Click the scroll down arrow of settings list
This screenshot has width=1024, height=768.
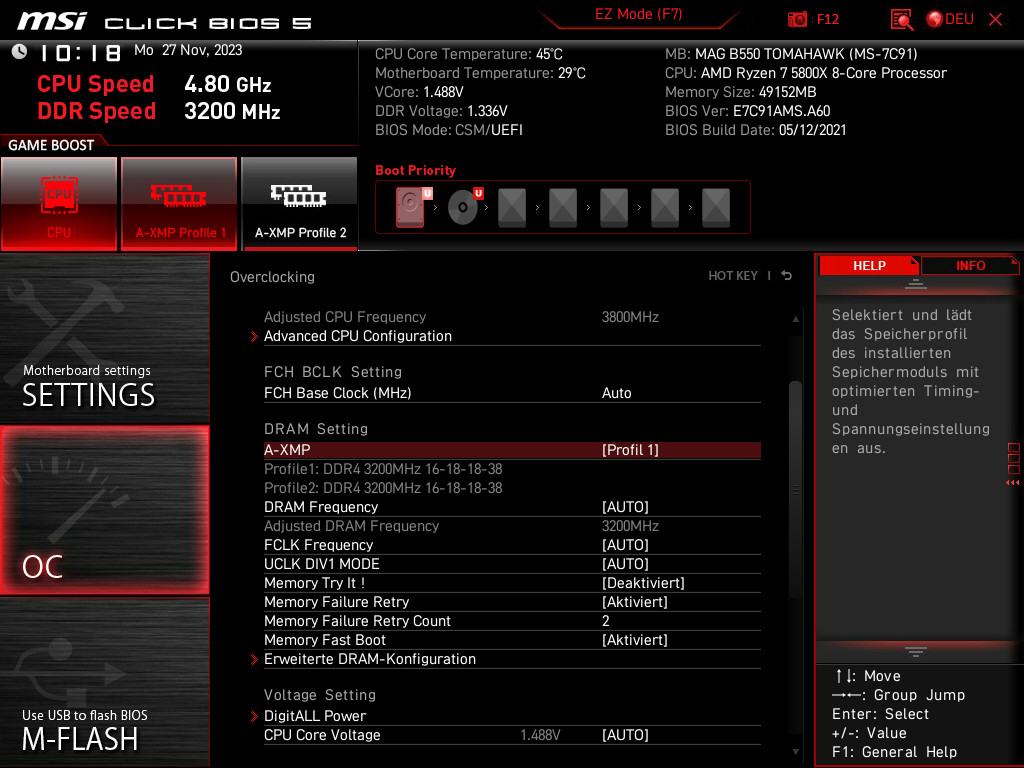pyautogui.click(x=795, y=752)
